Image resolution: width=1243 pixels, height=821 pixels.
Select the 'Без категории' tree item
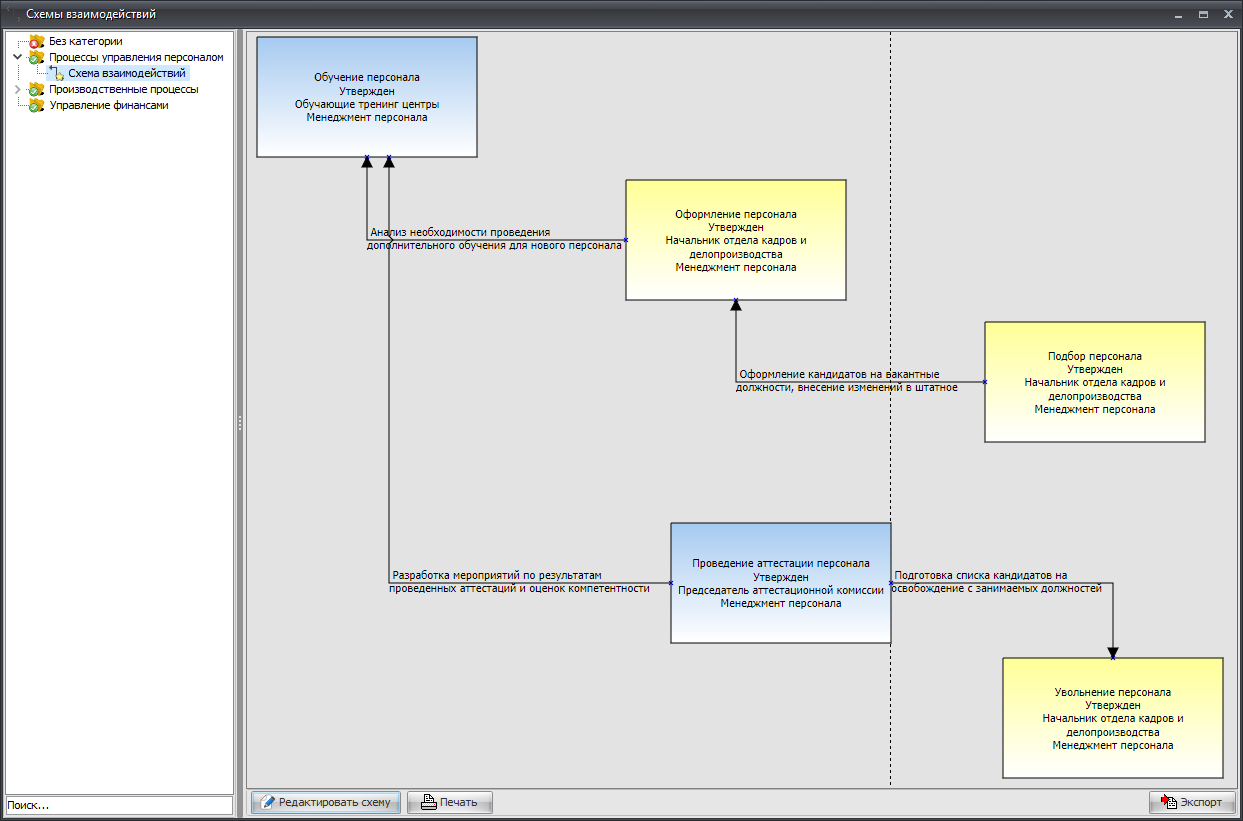(x=86, y=42)
